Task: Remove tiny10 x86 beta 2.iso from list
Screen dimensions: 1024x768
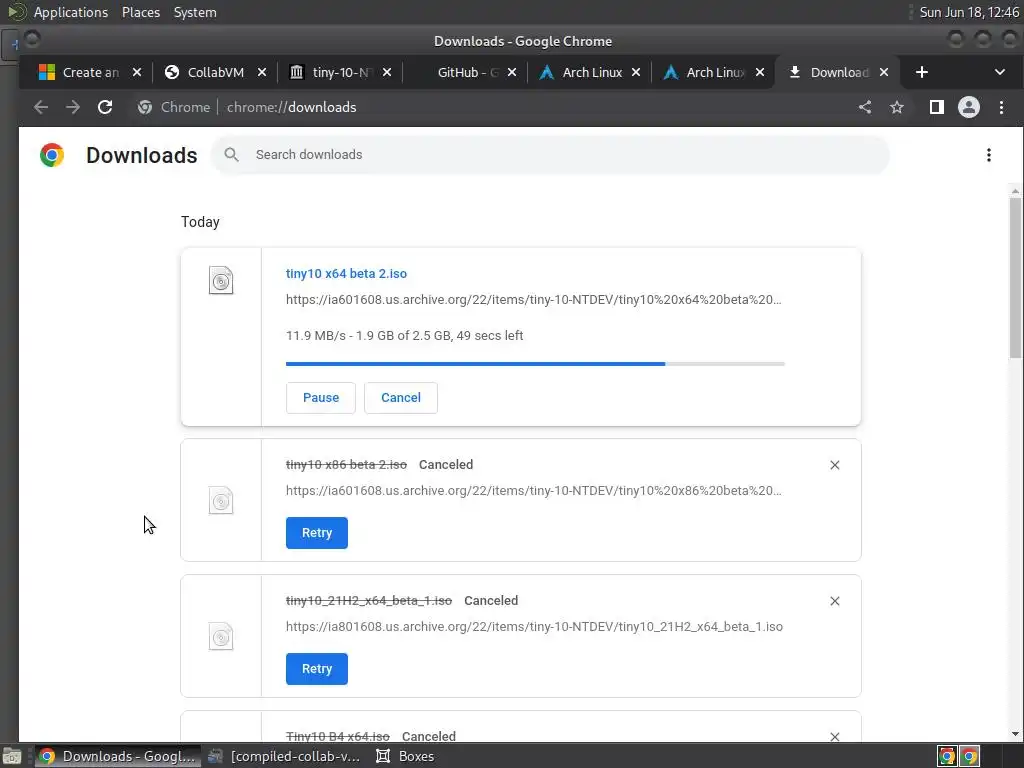Action: click(835, 465)
